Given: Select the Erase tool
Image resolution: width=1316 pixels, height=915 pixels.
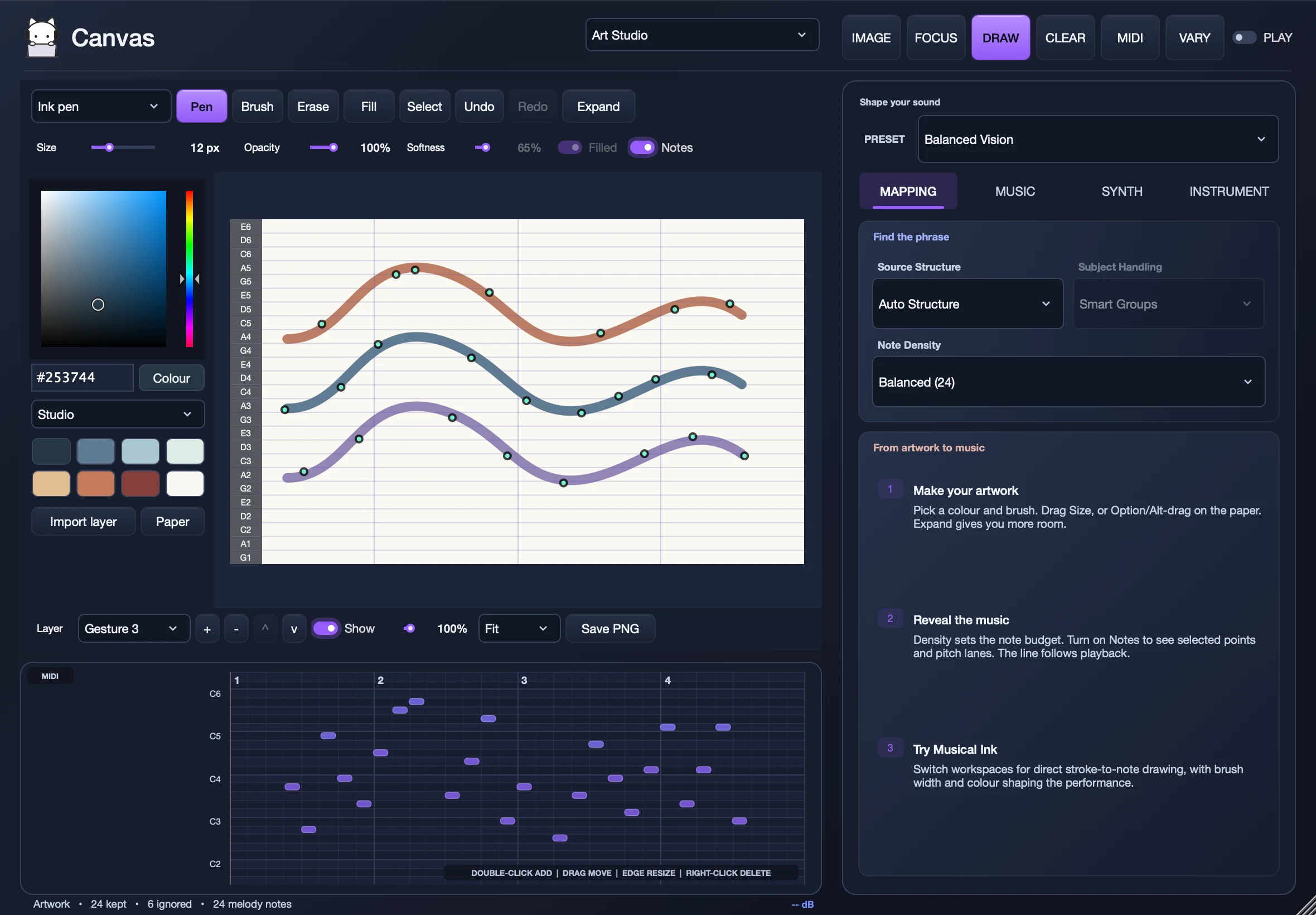Looking at the screenshot, I should [313, 106].
